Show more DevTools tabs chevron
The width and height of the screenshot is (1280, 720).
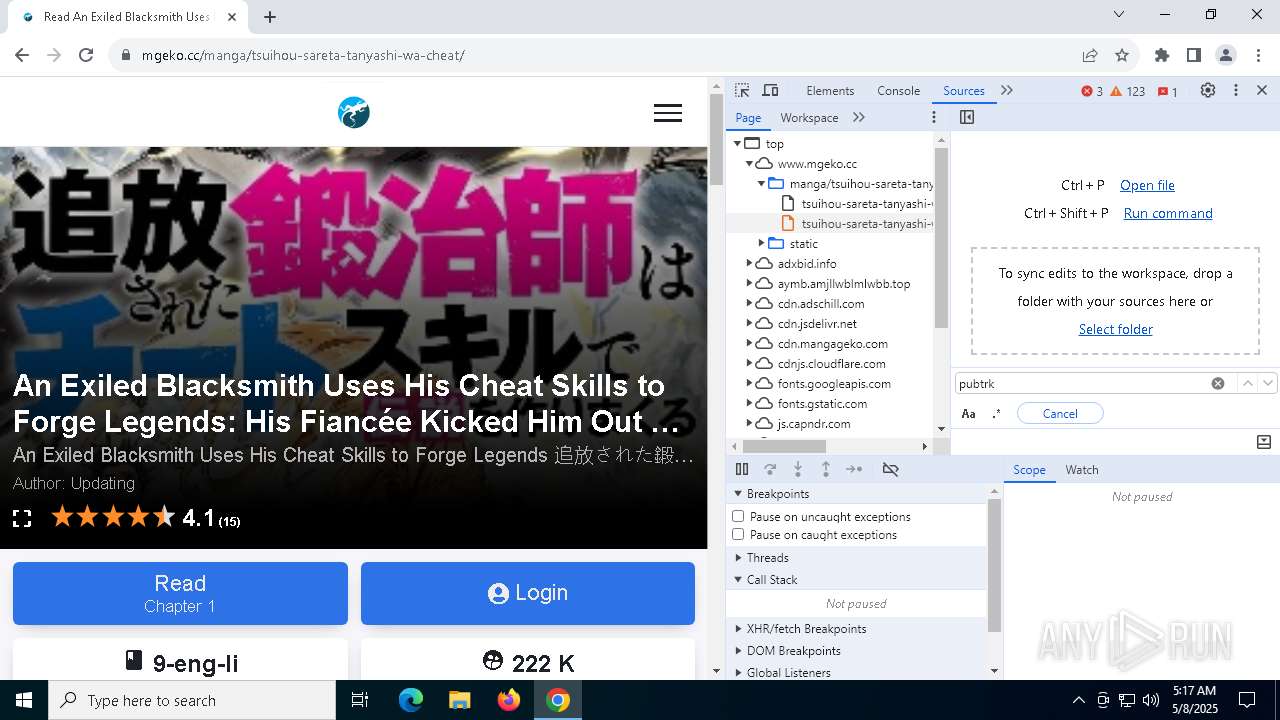pos(1007,90)
